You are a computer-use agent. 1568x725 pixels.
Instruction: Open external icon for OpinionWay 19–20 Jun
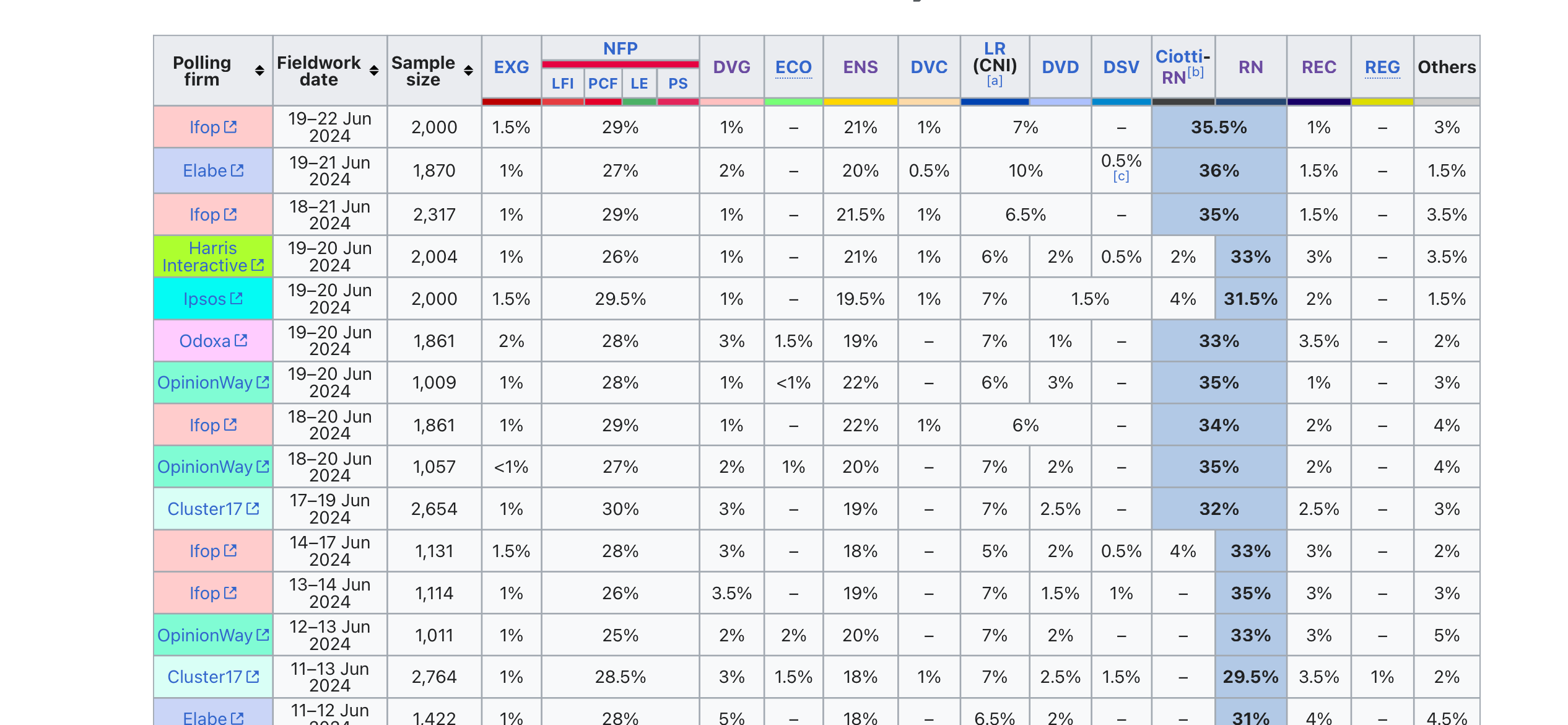click(263, 382)
